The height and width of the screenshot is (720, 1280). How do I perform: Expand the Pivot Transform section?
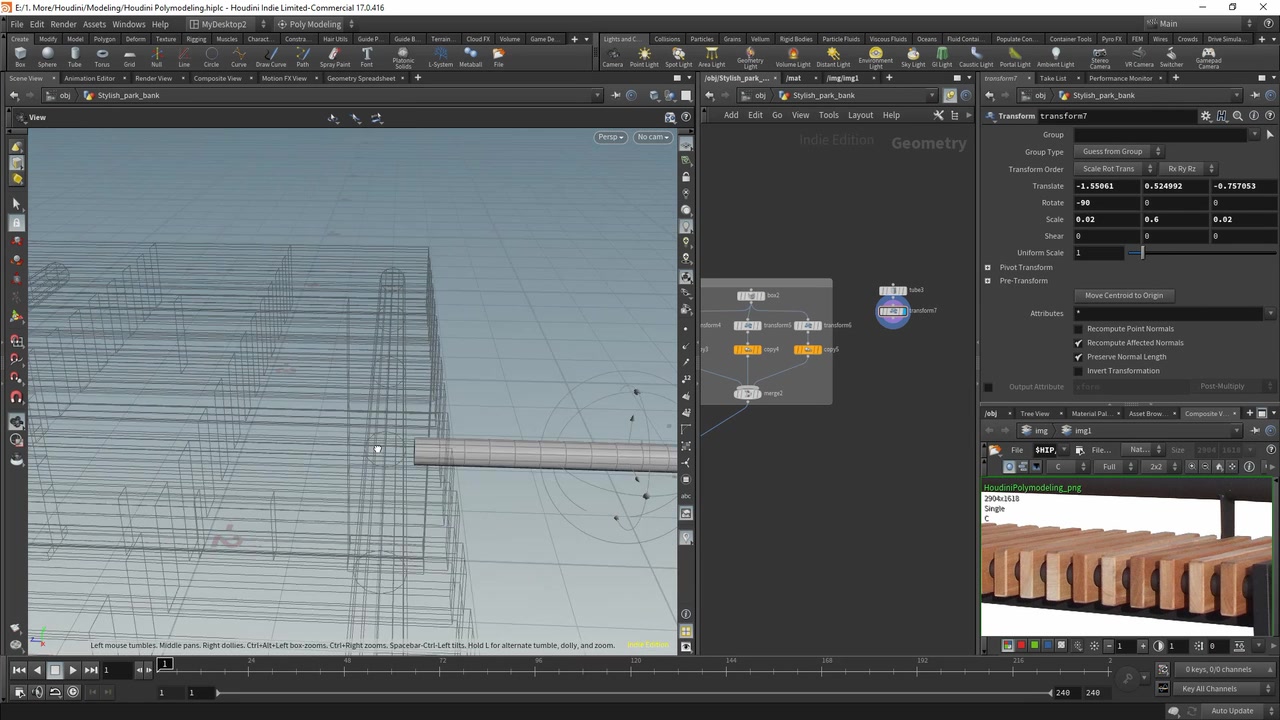[988, 267]
